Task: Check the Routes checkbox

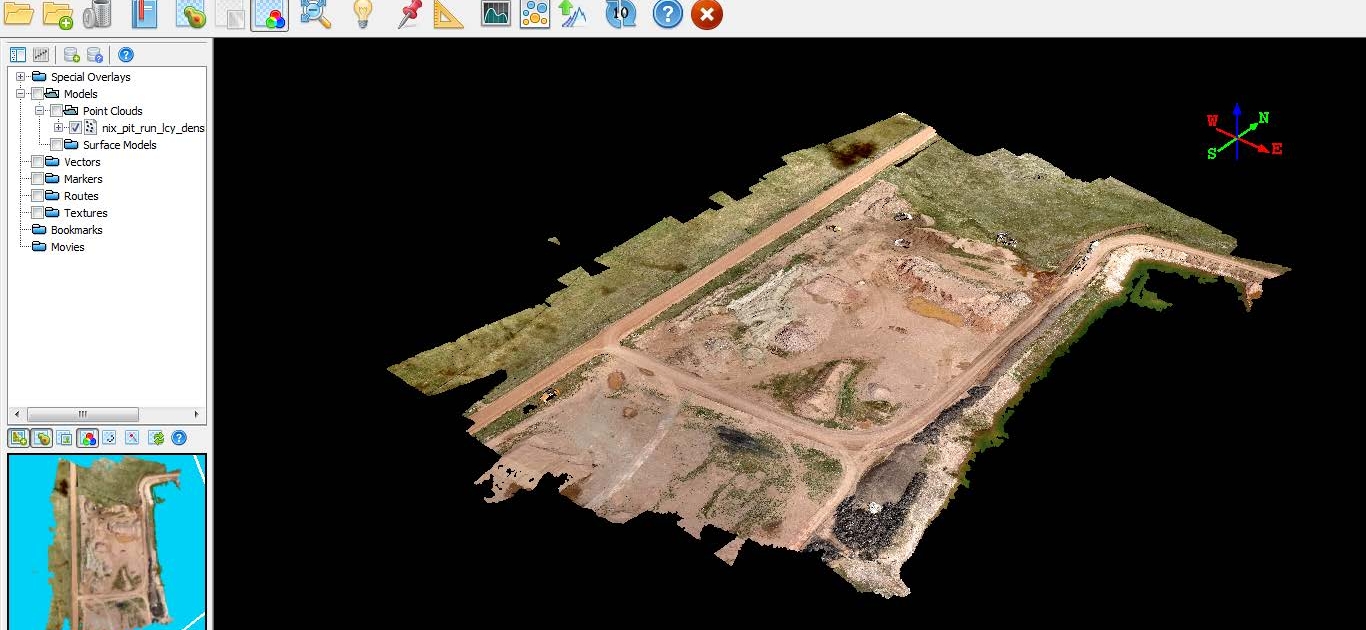Action: point(38,196)
